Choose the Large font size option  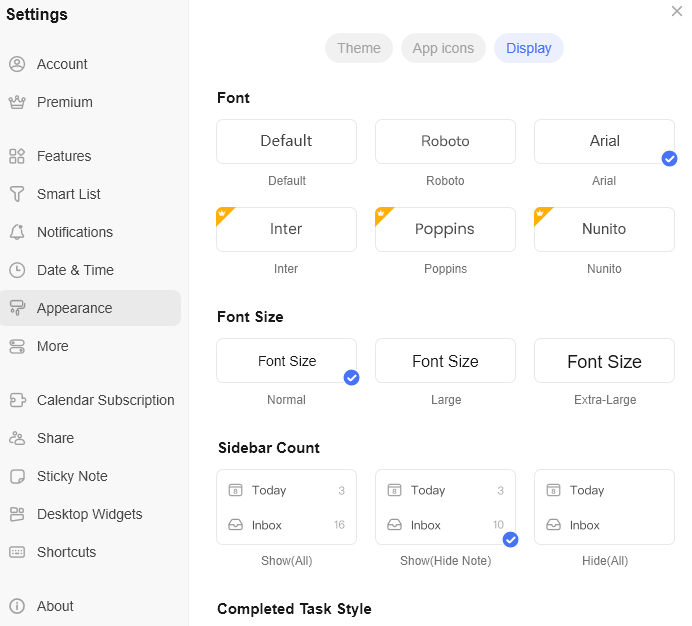pyautogui.click(x=445, y=361)
